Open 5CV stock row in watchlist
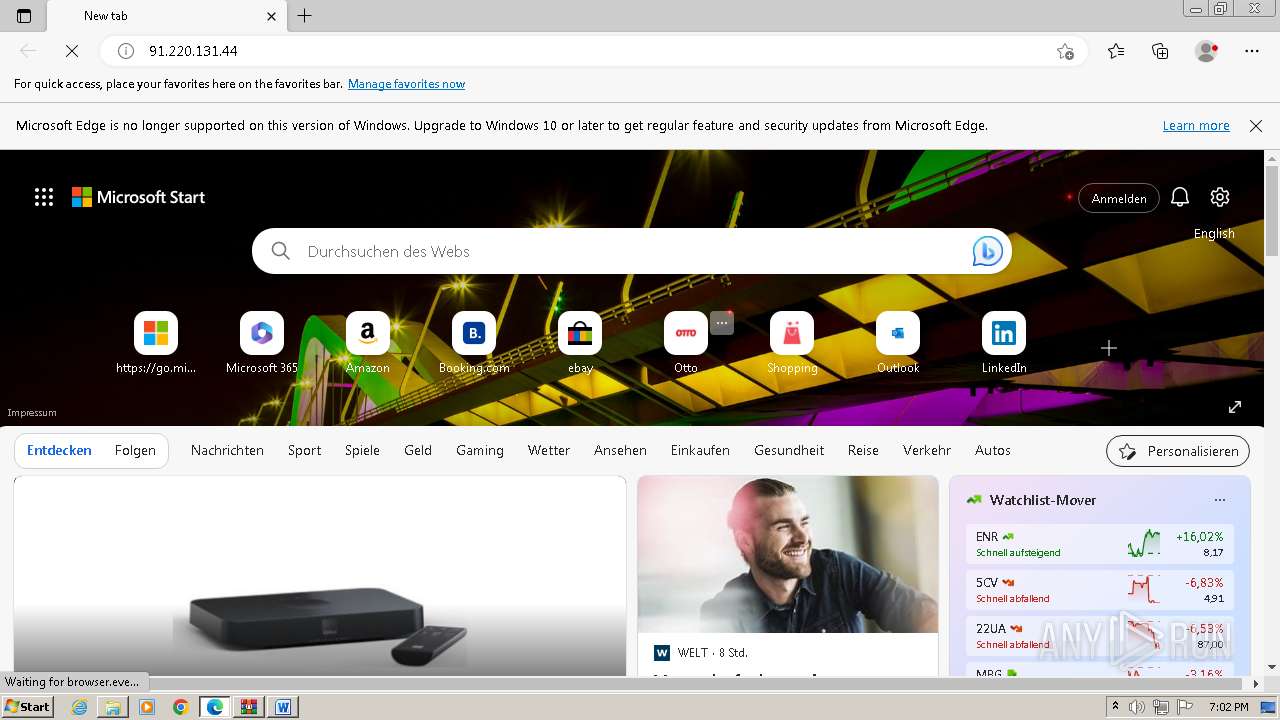1280x720 pixels. (x=1100, y=590)
